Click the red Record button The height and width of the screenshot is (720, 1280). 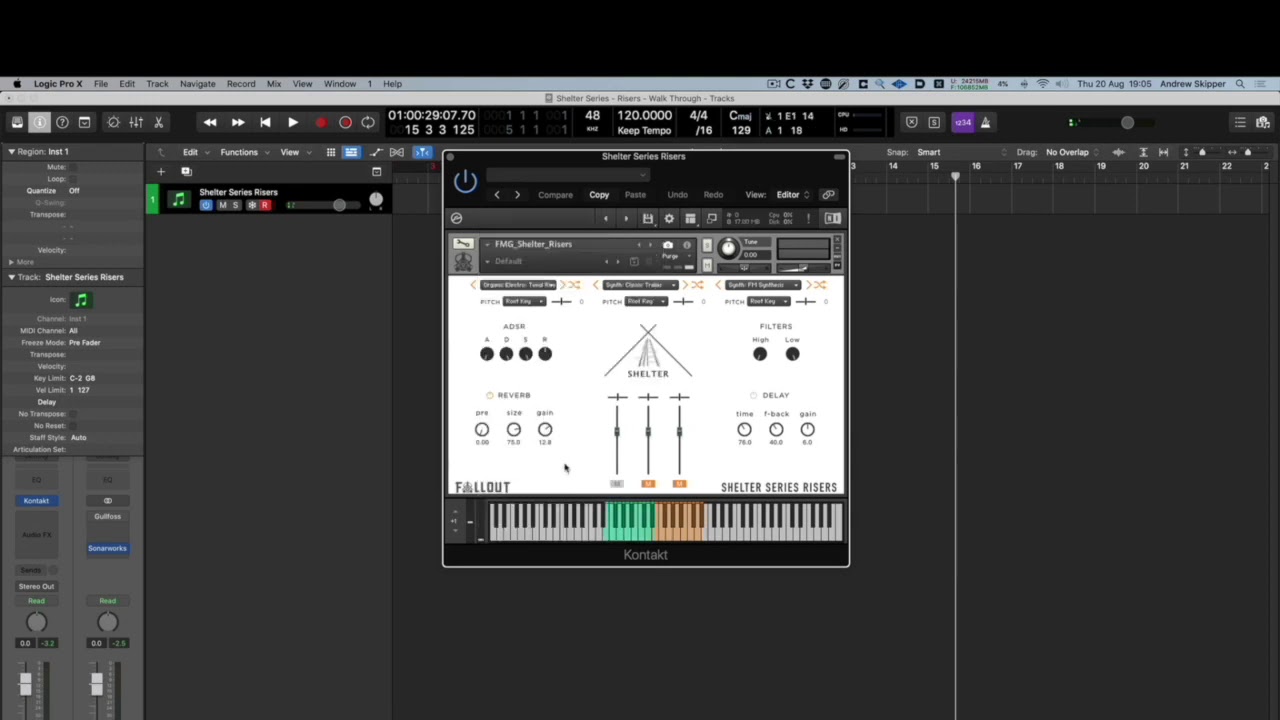click(320, 122)
